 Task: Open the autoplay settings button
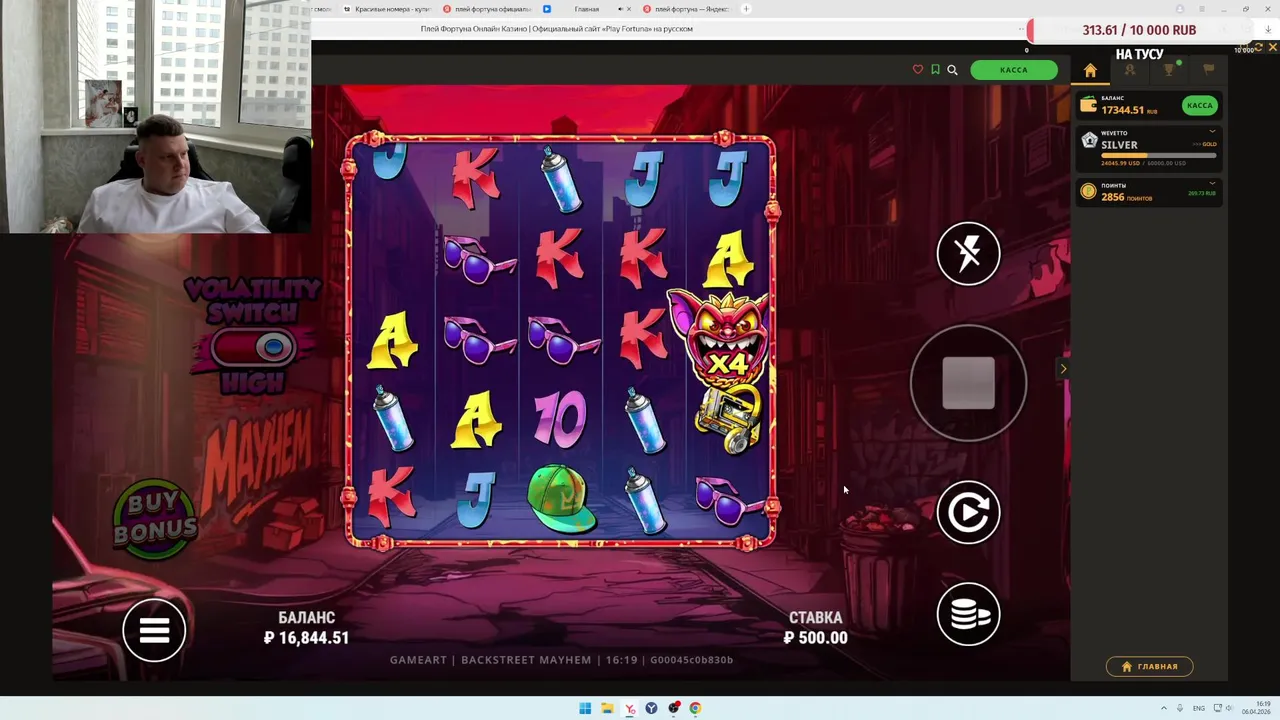click(968, 513)
